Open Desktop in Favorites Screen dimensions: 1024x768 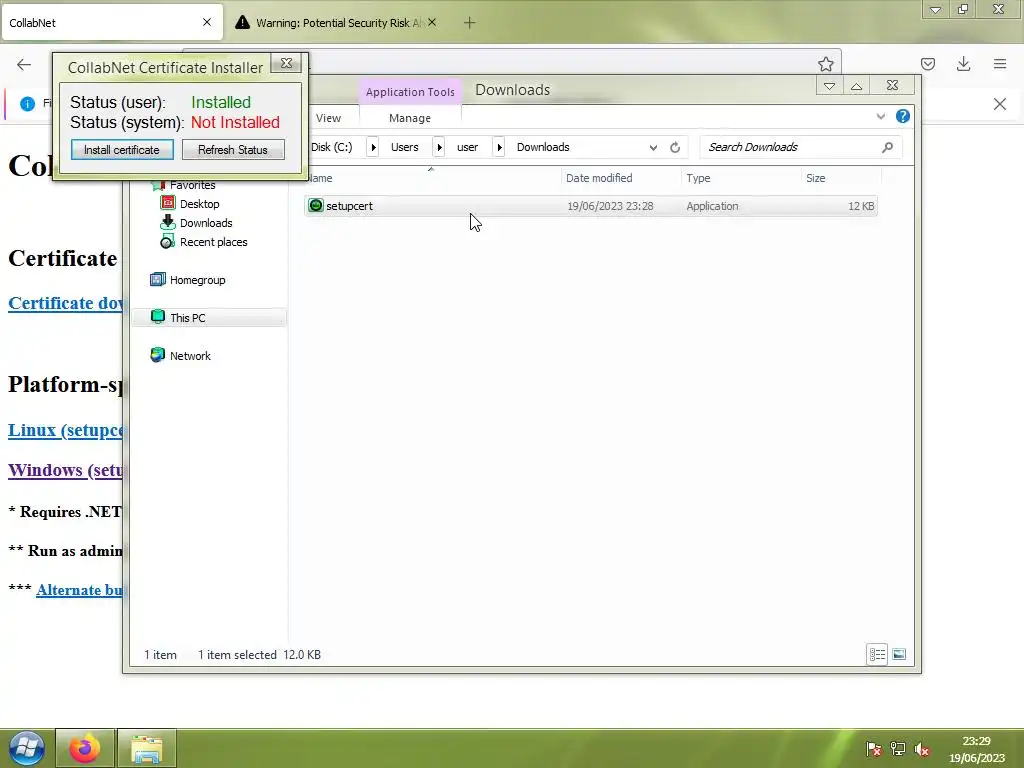click(199, 204)
